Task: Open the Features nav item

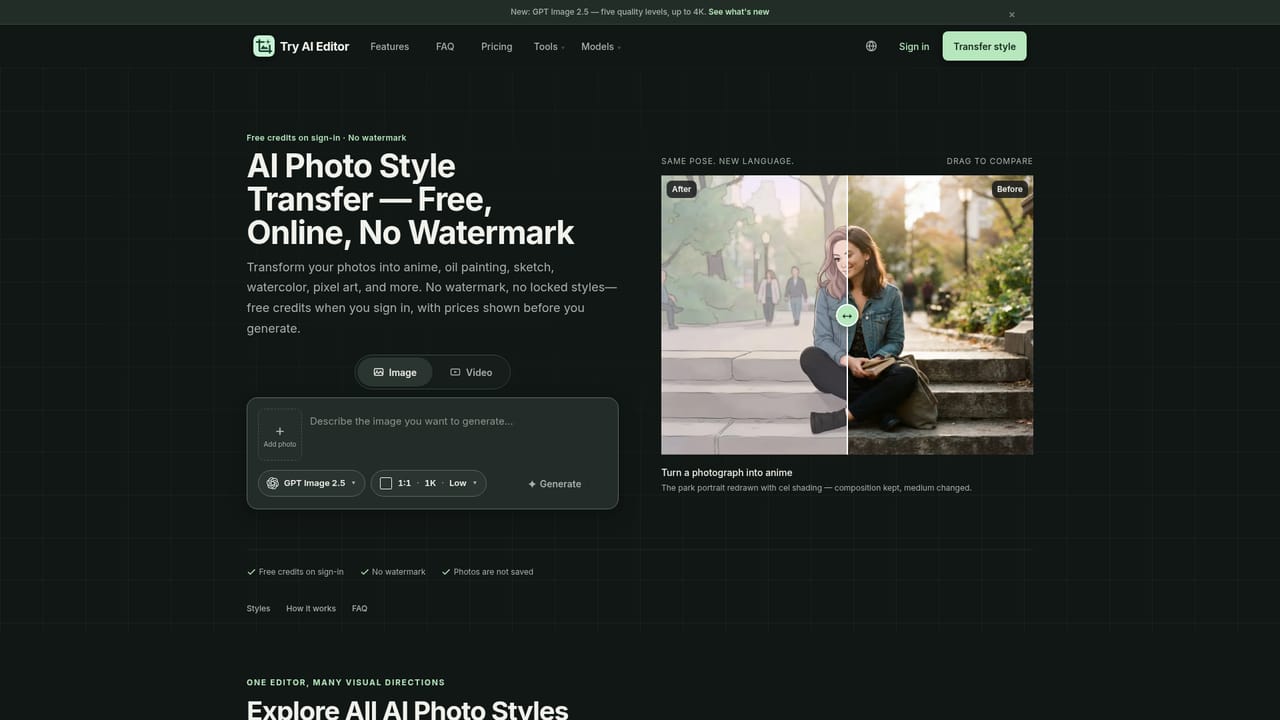Action: coord(389,46)
